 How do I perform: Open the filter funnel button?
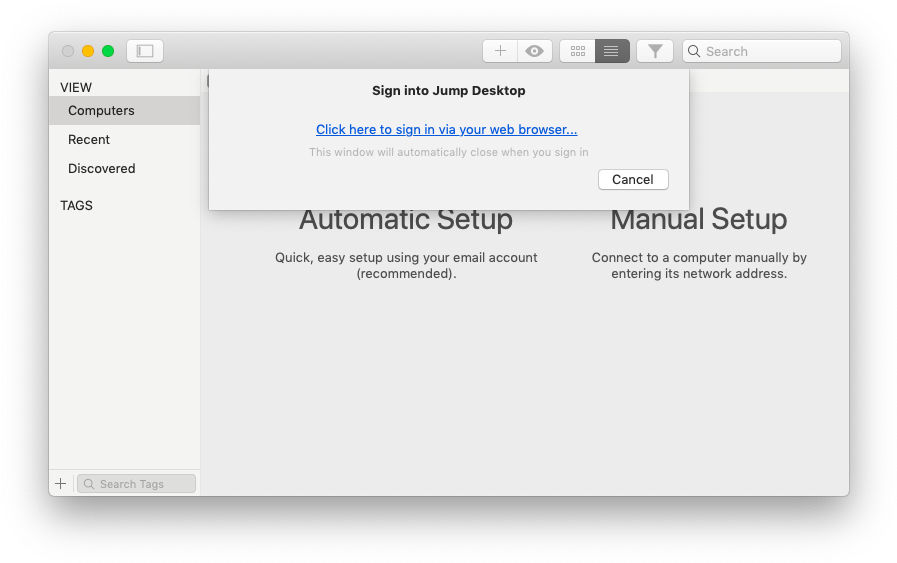click(x=655, y=51)
